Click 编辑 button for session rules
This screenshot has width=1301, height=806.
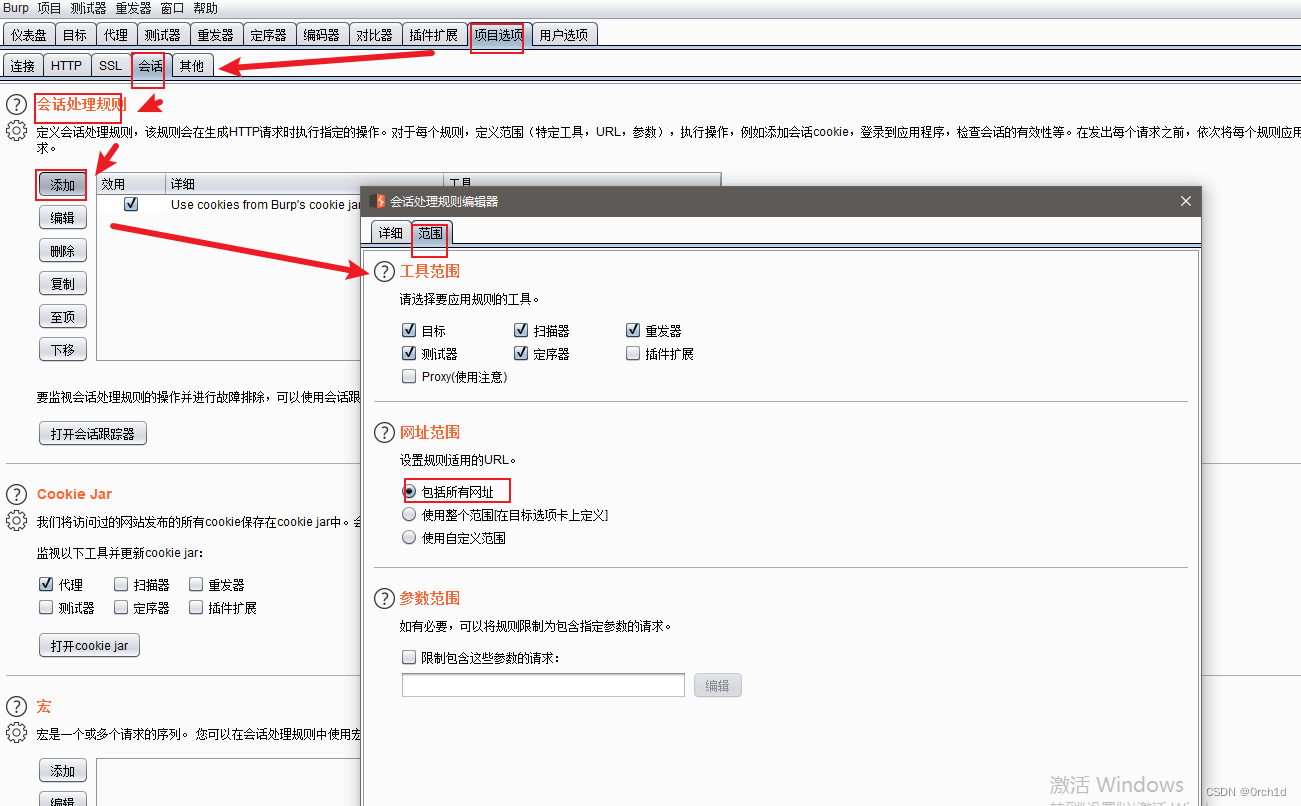63,218
